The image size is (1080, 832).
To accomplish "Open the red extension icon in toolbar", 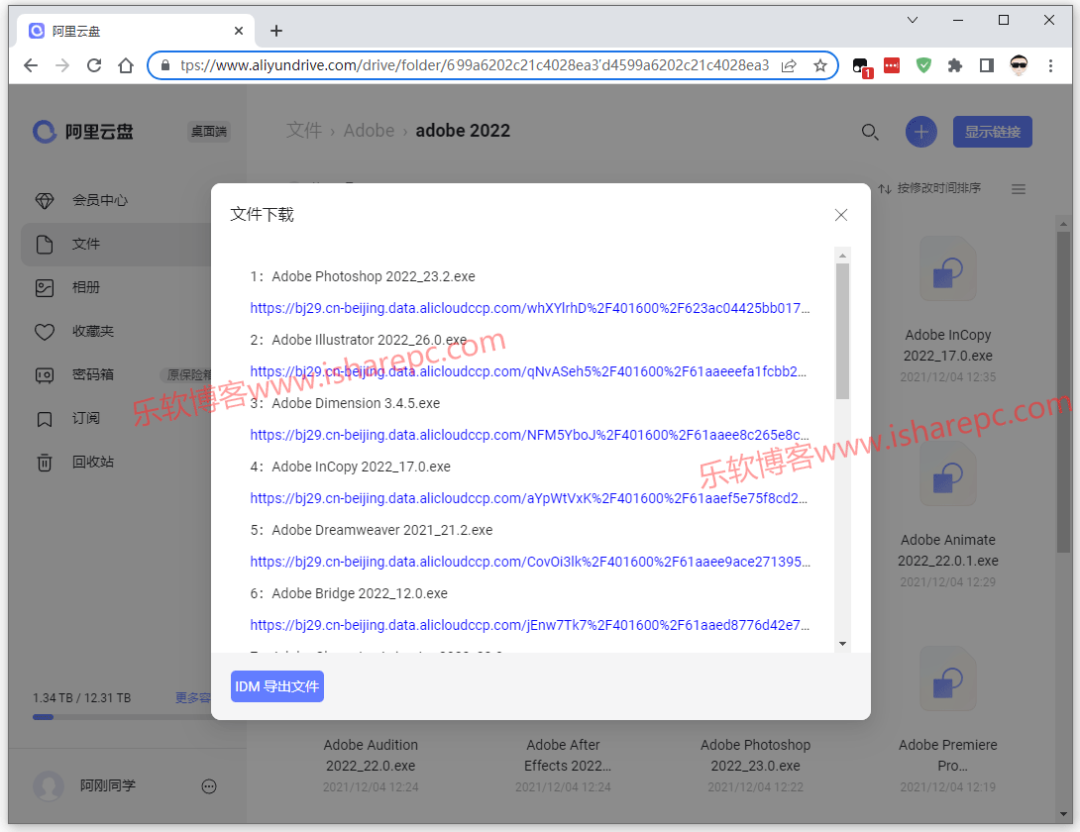I will click(891, 65).
